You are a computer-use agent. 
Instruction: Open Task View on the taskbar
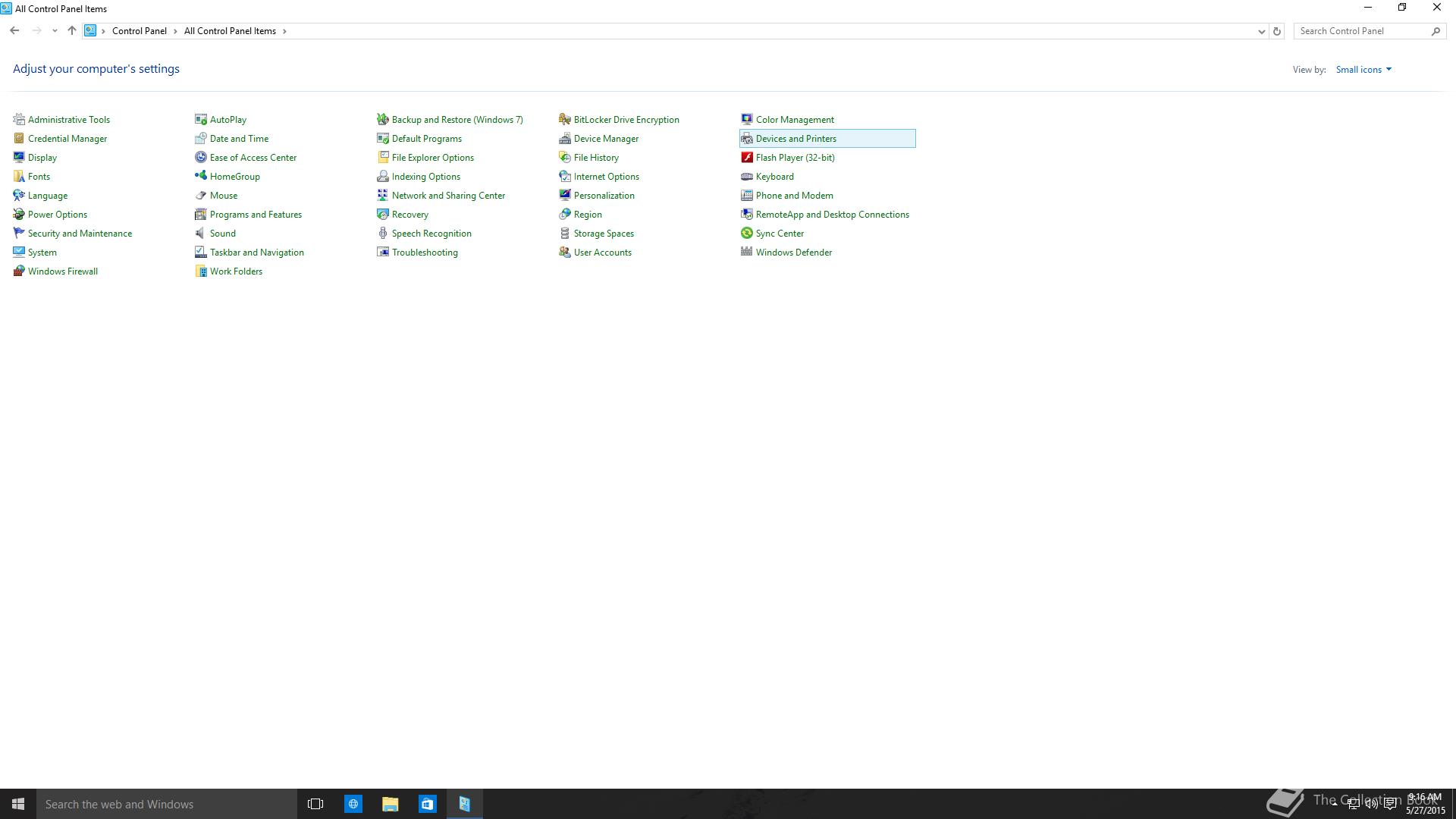pos(315,804)
